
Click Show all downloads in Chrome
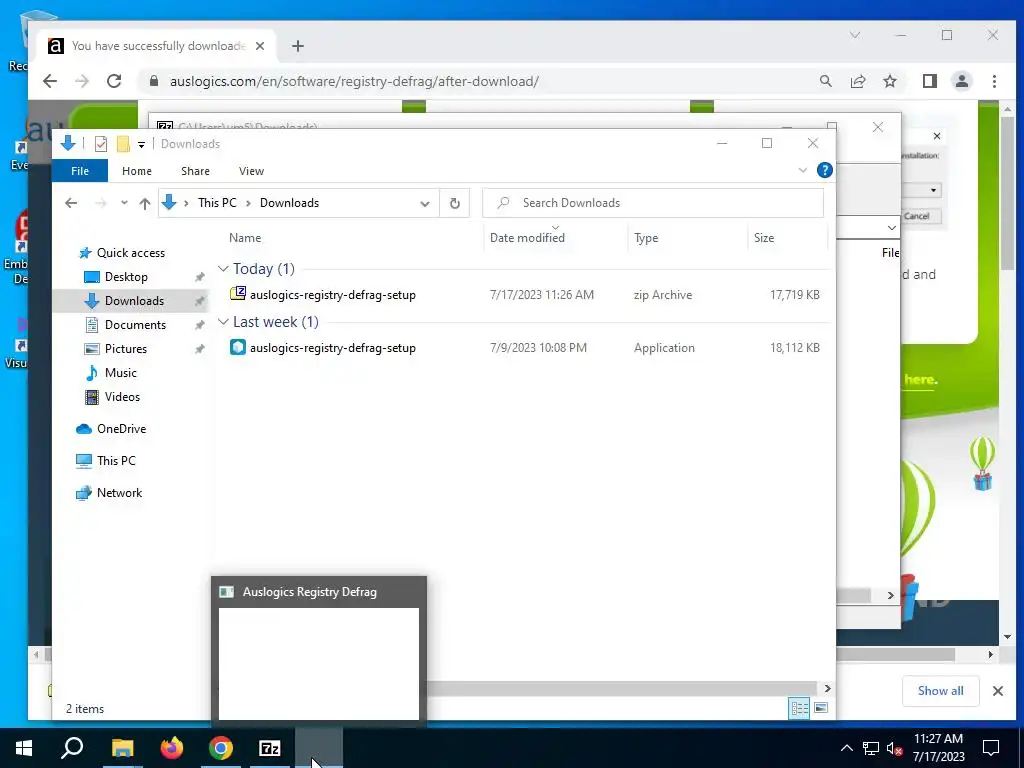pyautogui.click(x=940, y=691)
